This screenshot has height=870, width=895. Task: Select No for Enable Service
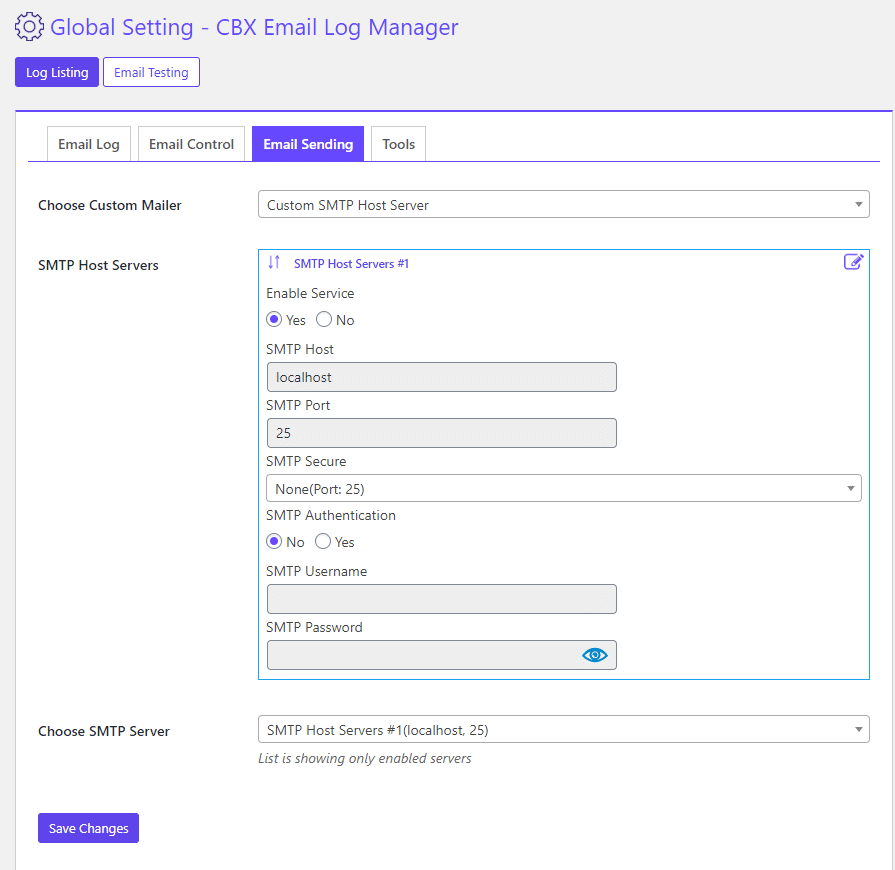click(x=324, y=320)
